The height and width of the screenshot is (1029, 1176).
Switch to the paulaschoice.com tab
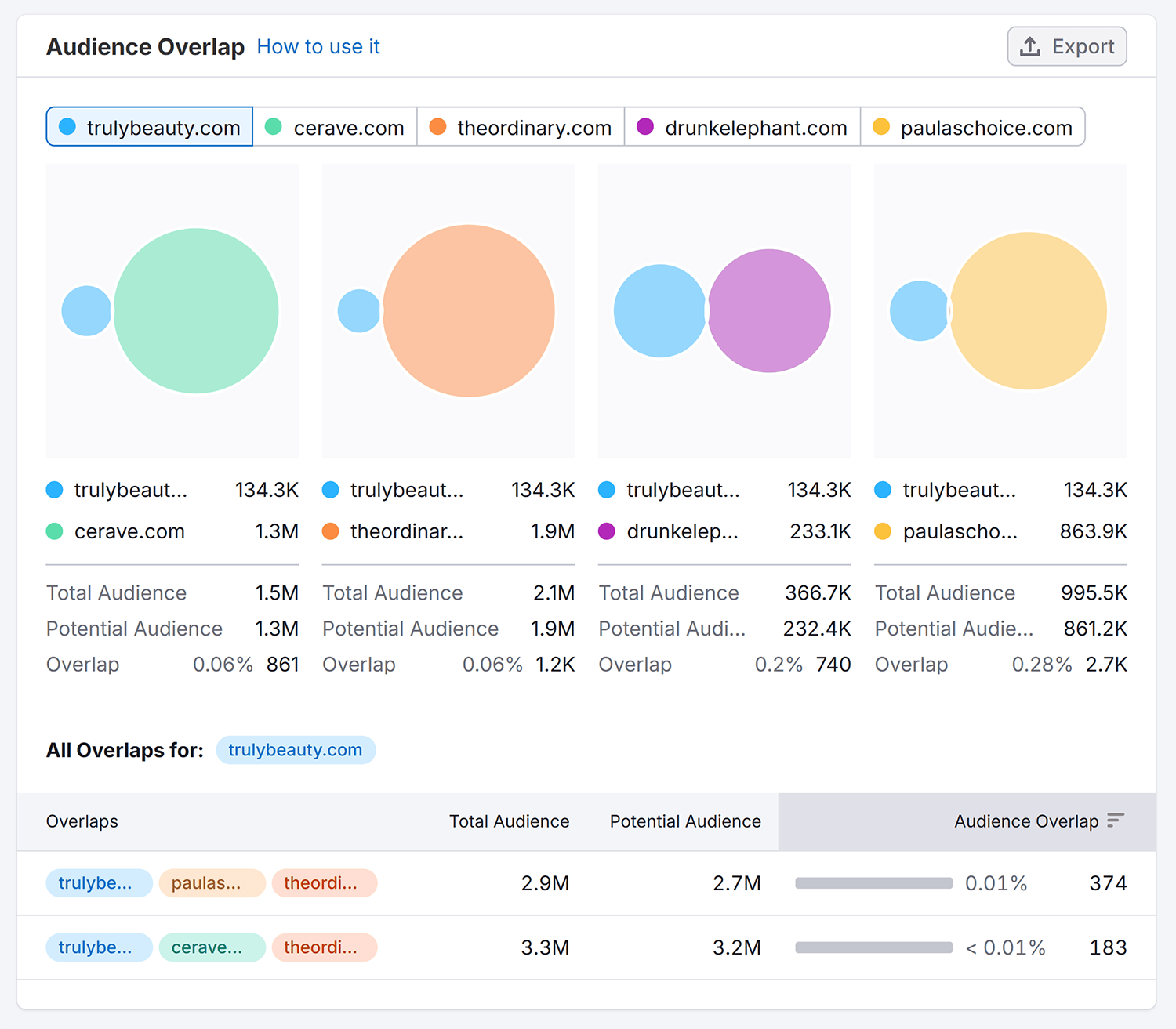point(973,127)
